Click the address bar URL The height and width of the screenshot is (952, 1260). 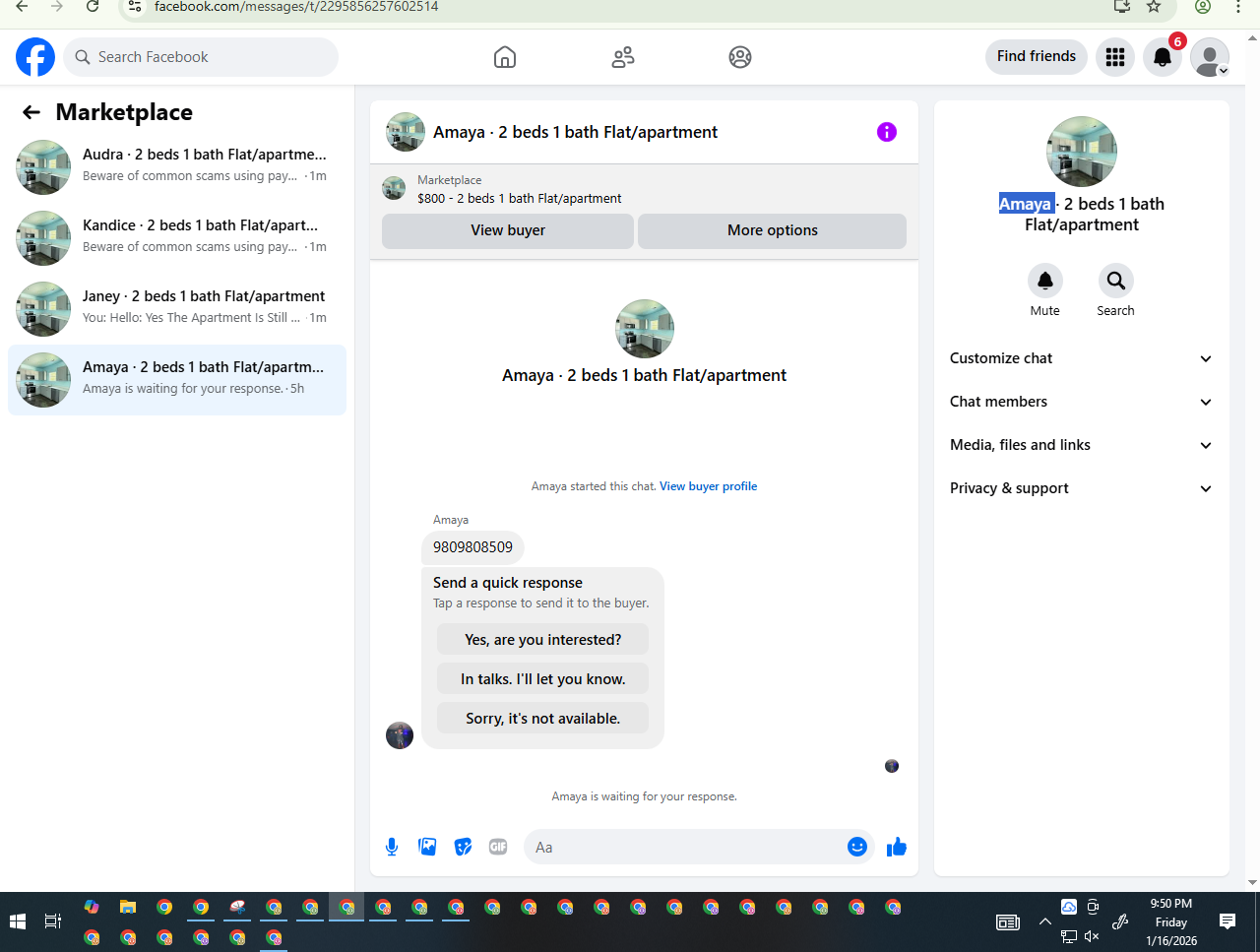pyautogui.click(x=296, y=7)
